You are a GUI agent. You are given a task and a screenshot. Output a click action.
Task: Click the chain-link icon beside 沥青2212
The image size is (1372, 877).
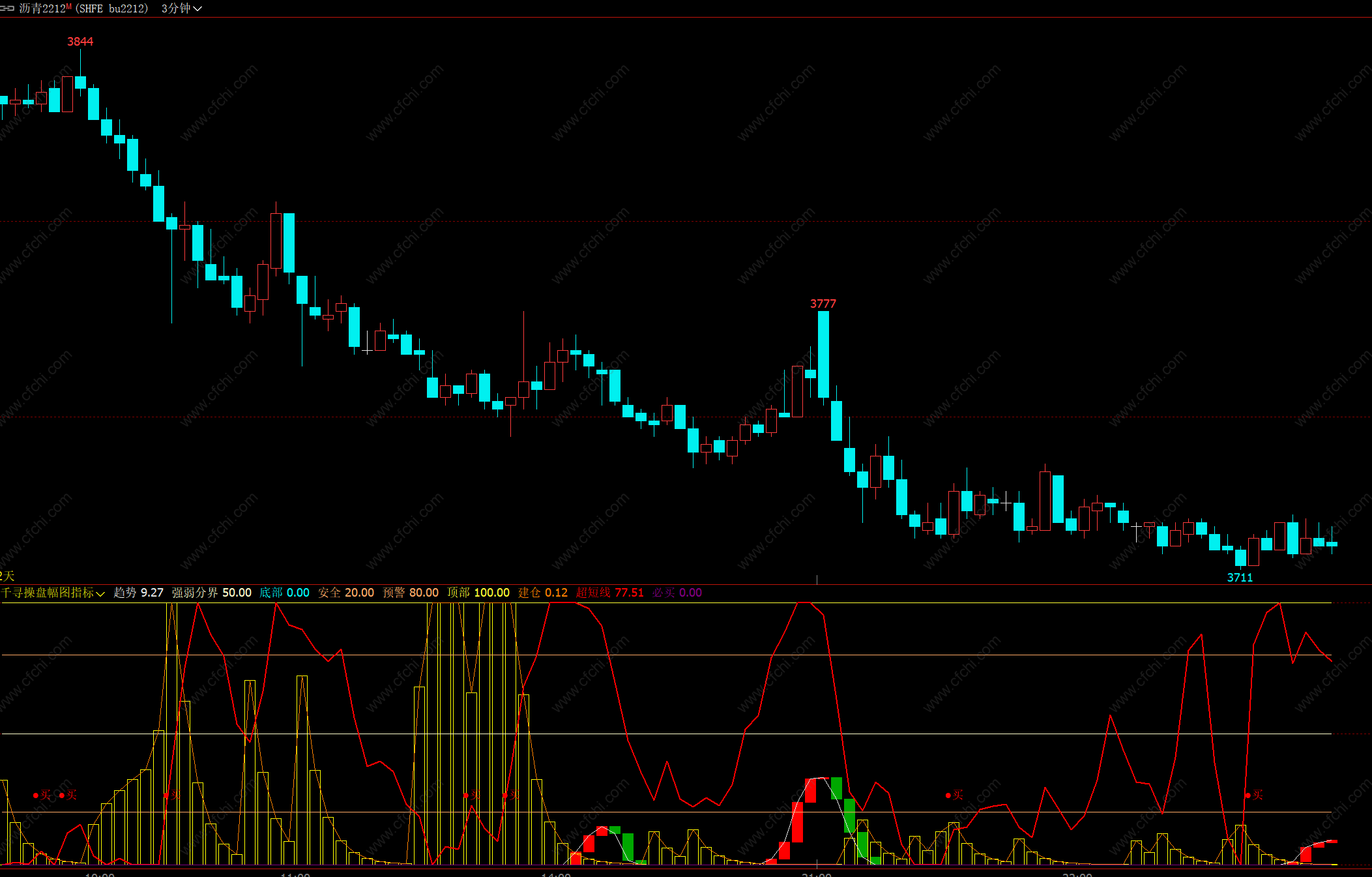(7, 8)
